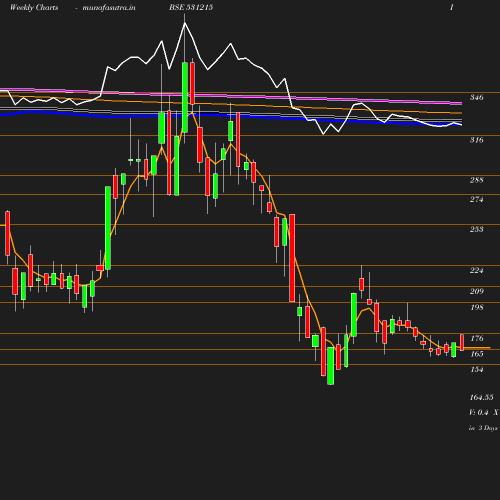This screenshot has height=500, width=500.
Task: Click the 253 price axis label
Action: click(x=477, y=229)
